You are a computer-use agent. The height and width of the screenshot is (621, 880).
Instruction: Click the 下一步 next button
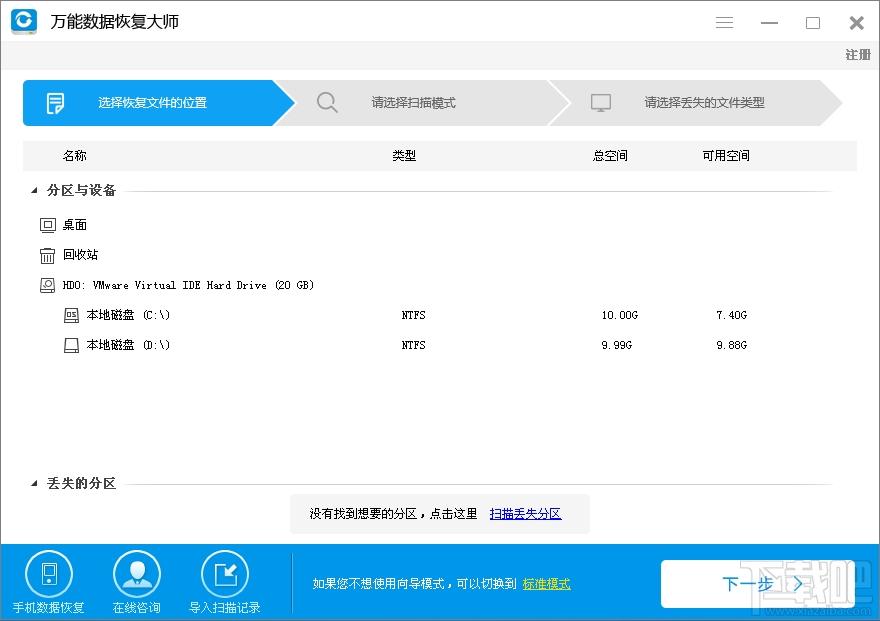point(758,584)
